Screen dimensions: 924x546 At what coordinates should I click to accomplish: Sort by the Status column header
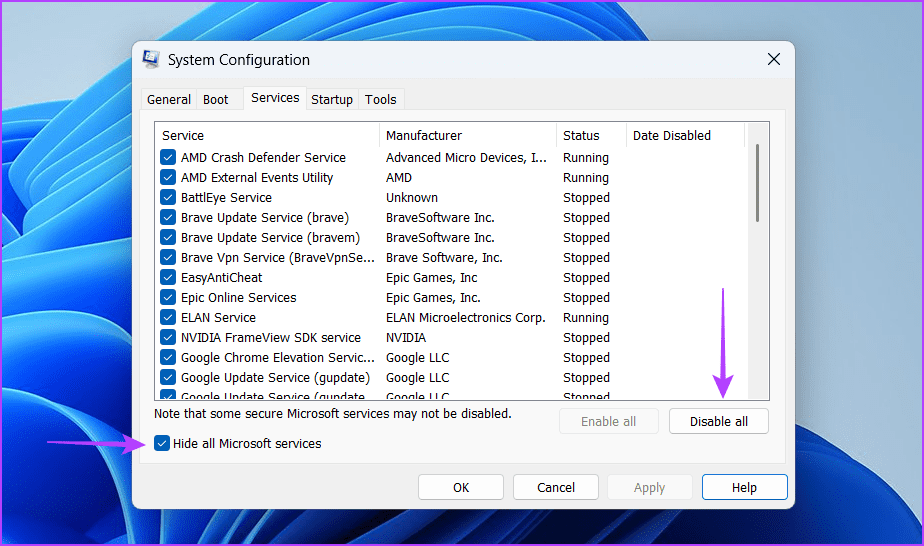[591, 135]
